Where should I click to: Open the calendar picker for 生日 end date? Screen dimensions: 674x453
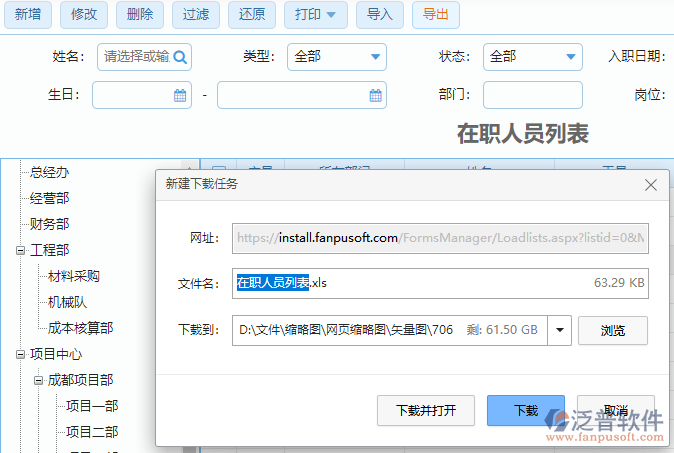[375, 96]
